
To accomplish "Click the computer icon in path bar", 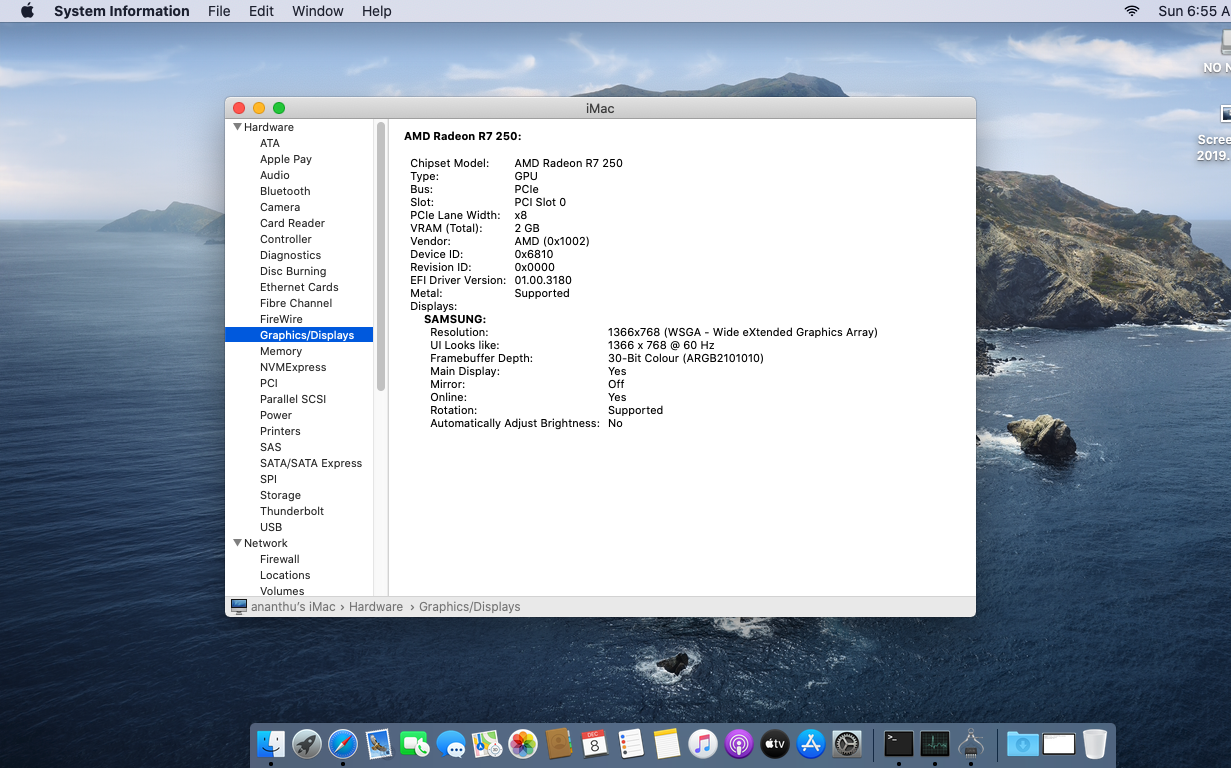I will click(239, 606).
